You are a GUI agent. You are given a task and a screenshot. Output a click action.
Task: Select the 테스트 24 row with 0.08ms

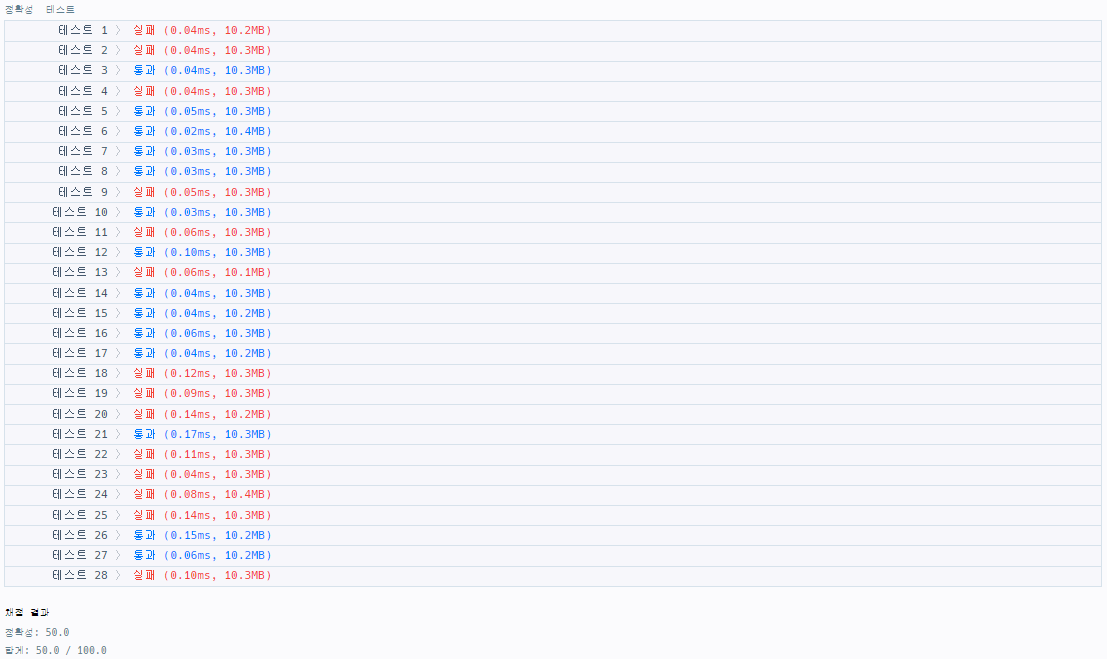click(553, 495)
